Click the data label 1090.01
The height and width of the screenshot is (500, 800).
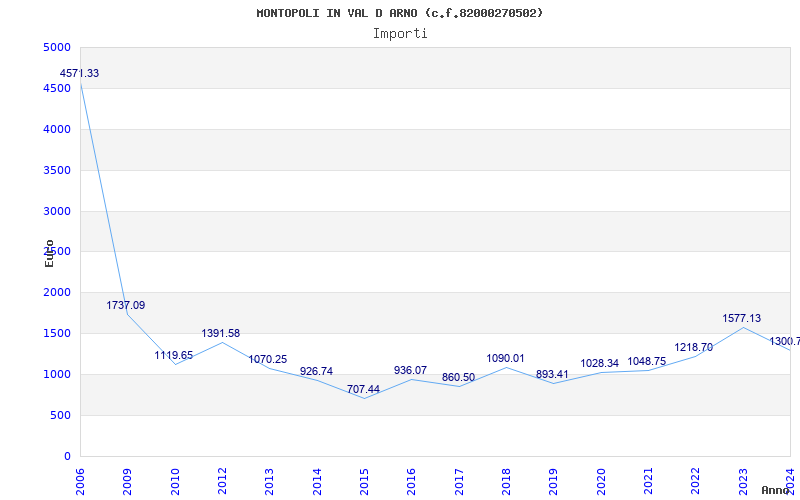click(505, 359)
